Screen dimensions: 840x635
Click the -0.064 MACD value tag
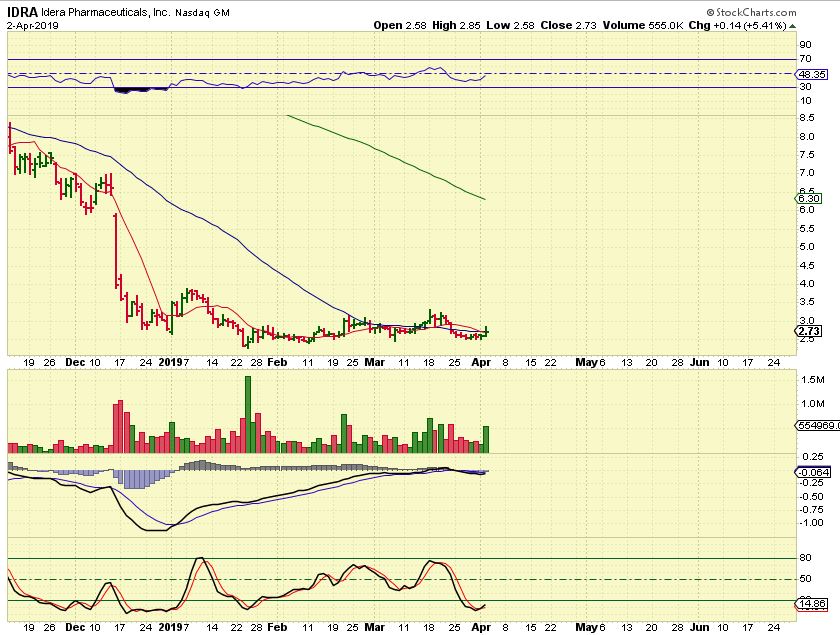pyautogui.click(x=814, y=472)
